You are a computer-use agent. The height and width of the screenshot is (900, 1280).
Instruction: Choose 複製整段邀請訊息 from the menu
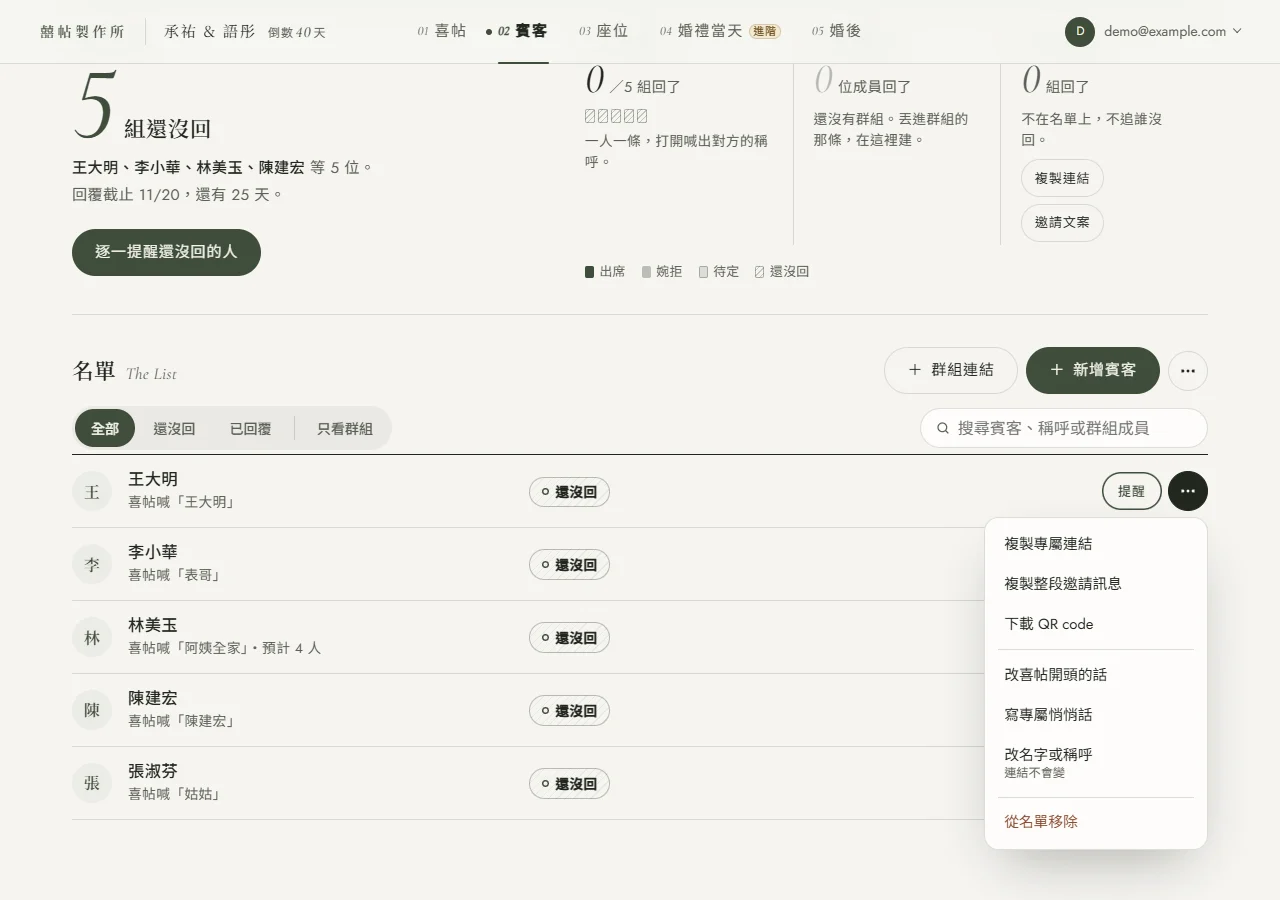tap(1096, 584)
